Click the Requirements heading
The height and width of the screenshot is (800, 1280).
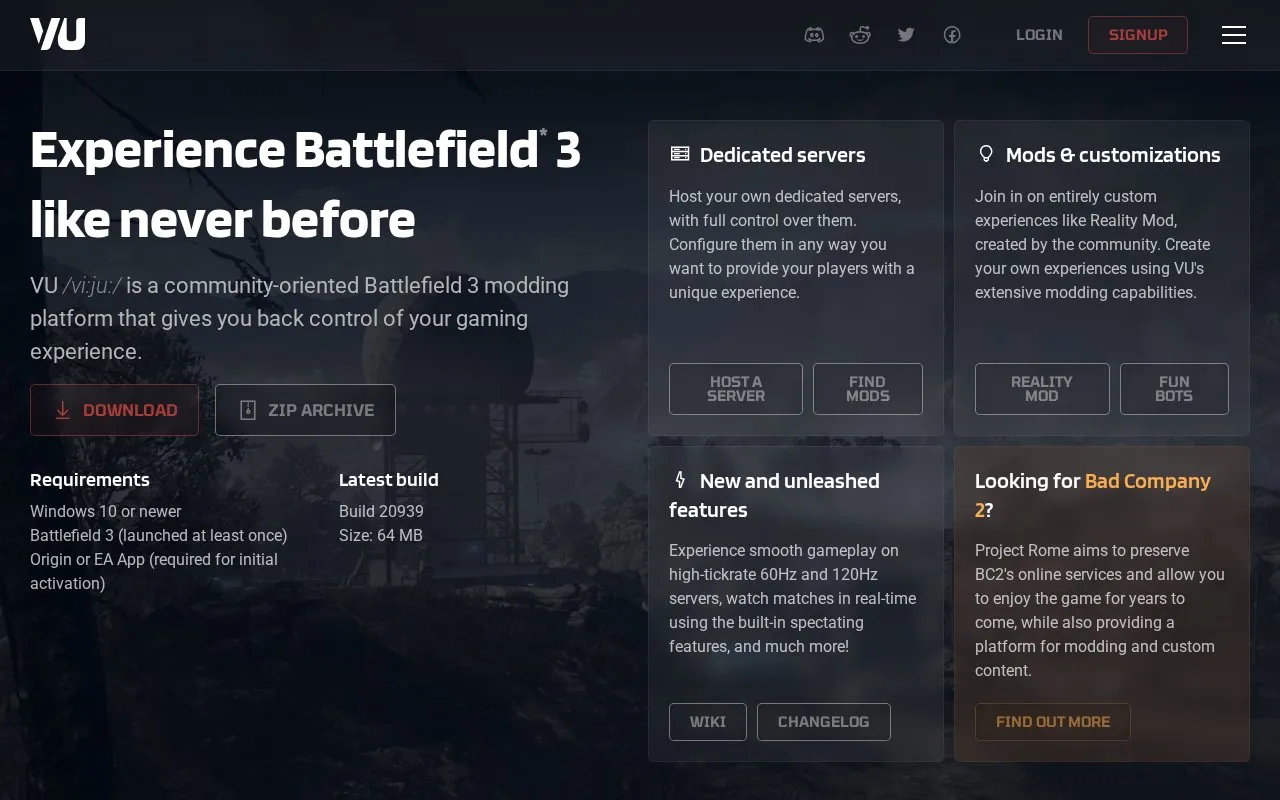pos(90,480)
